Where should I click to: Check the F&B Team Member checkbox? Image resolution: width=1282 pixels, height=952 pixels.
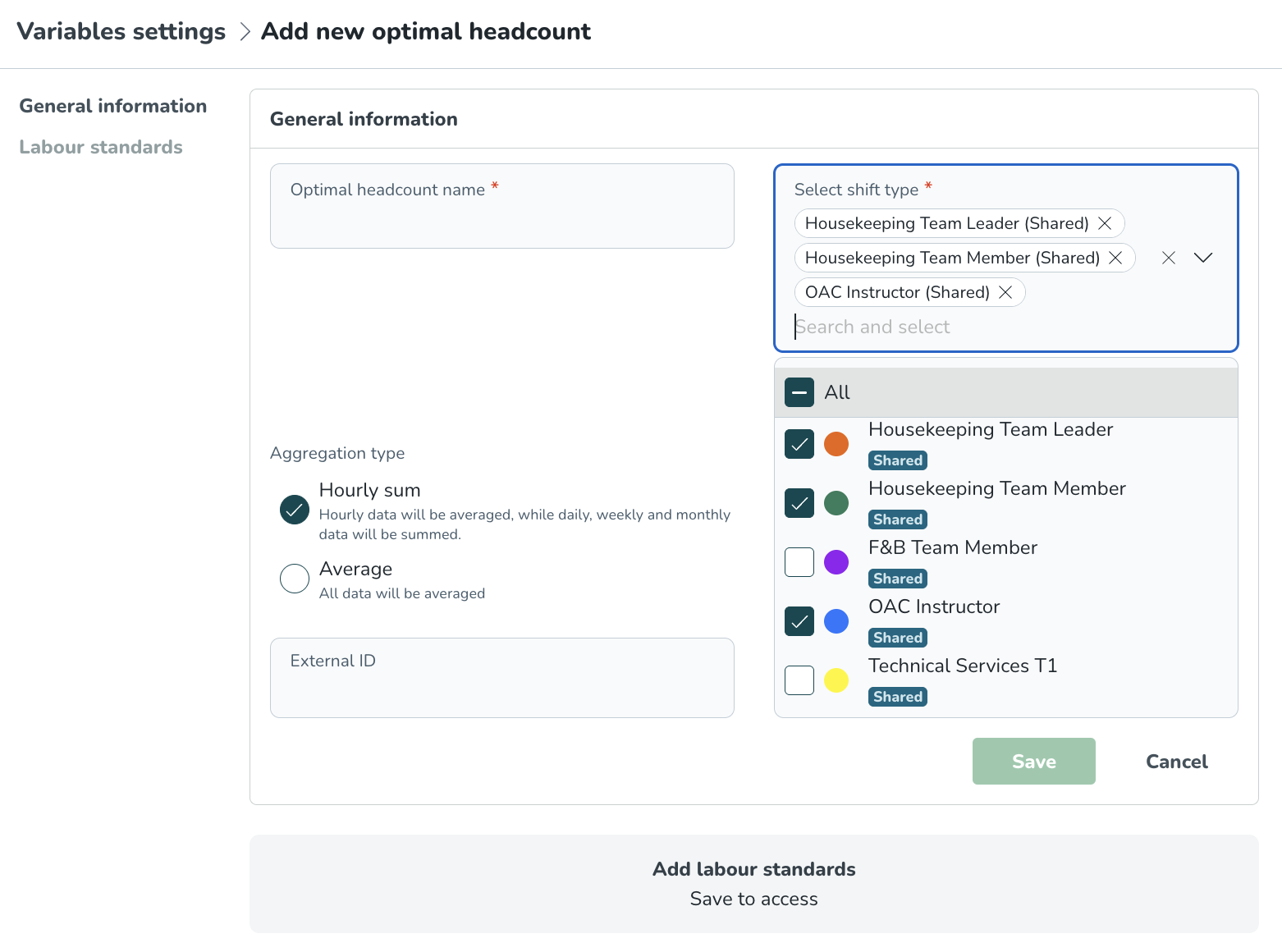pos(799,562)
